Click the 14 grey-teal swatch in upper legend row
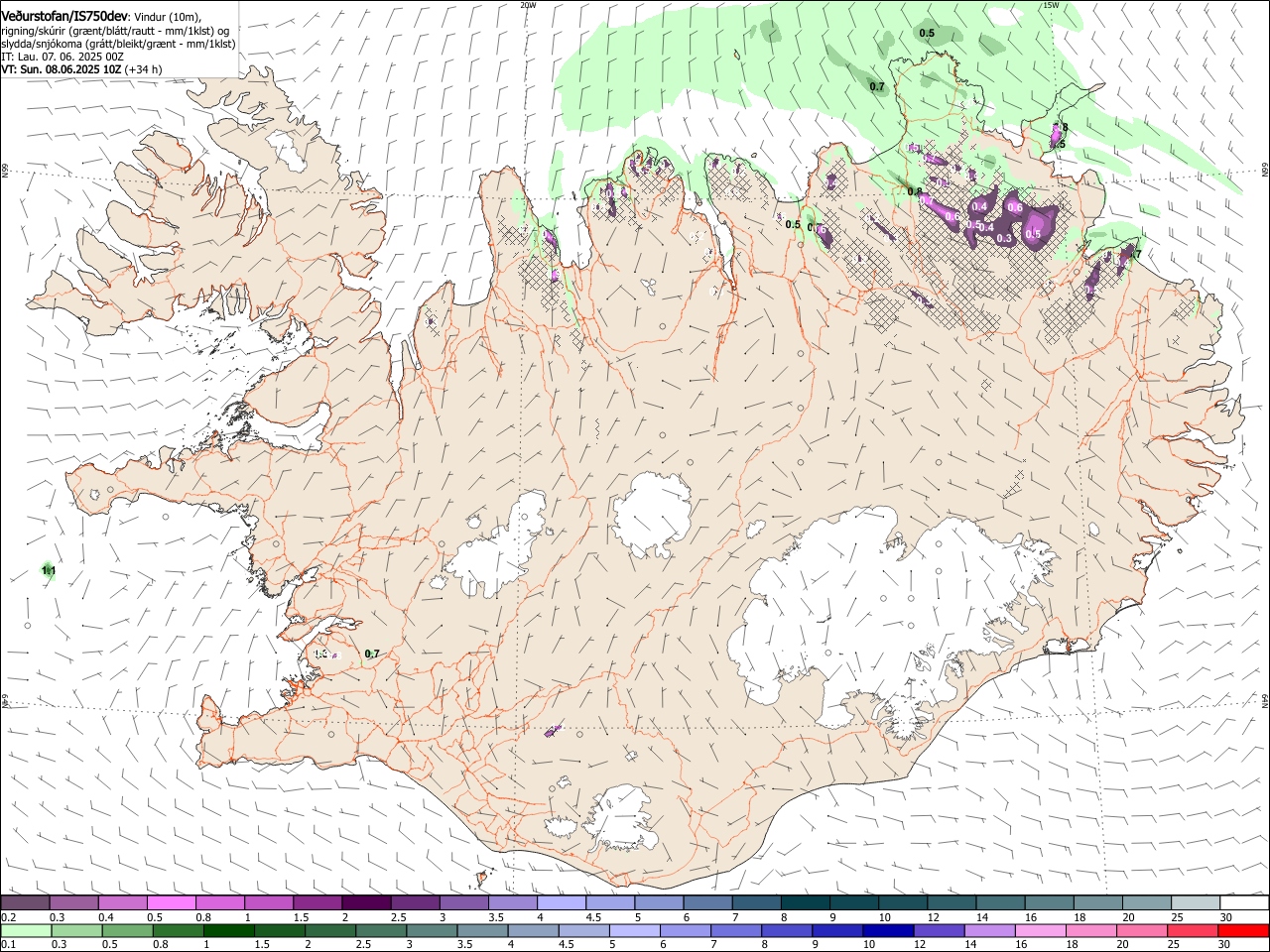 [x=1000, y=903]
